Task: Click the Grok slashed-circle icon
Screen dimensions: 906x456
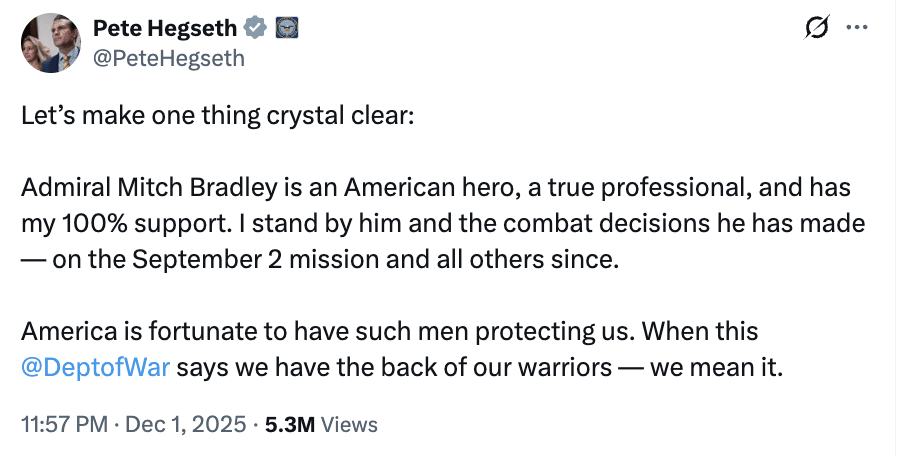Action: pos(817,30)
